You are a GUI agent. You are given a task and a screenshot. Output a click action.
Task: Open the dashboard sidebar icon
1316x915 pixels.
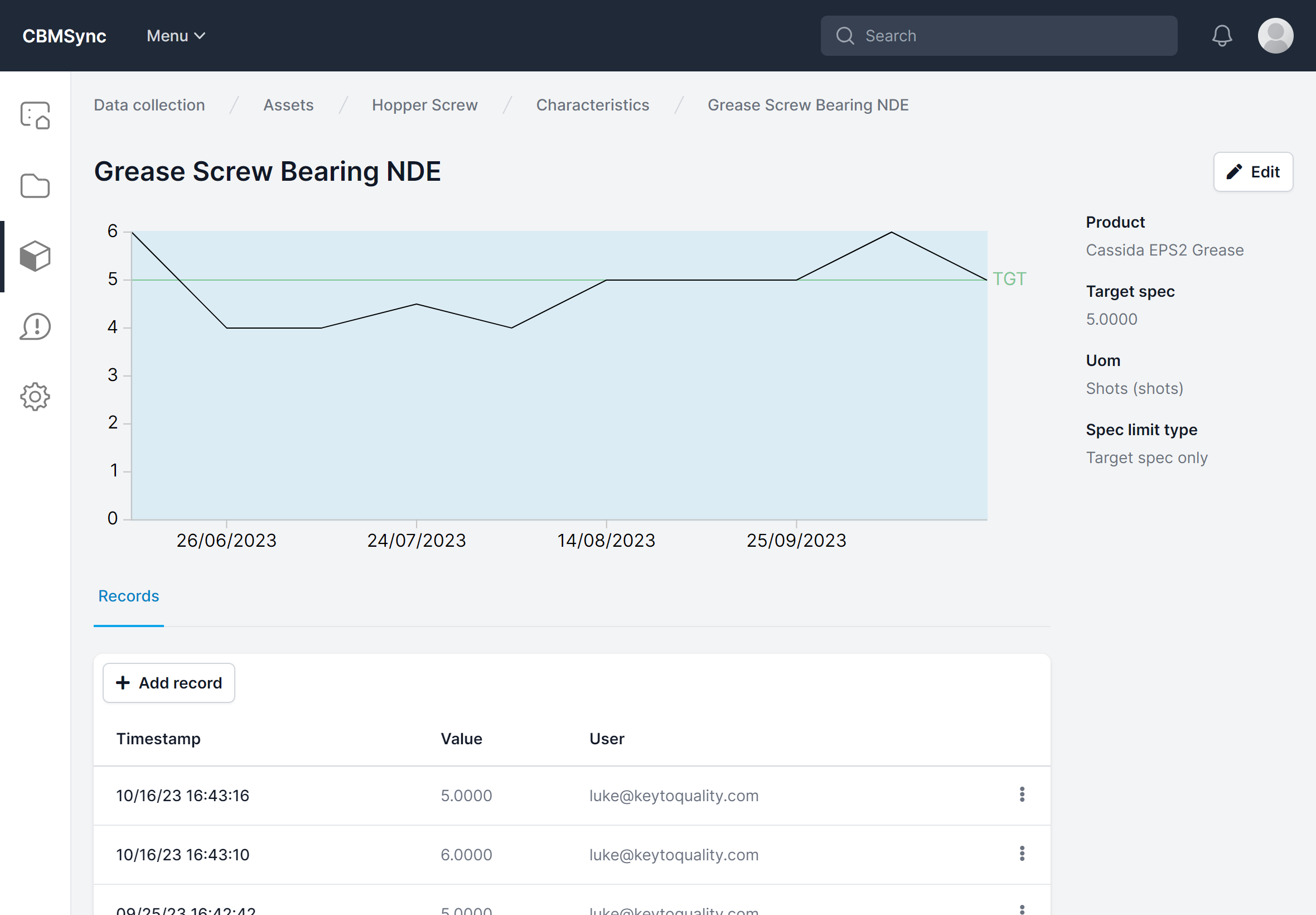pos(35,115)
